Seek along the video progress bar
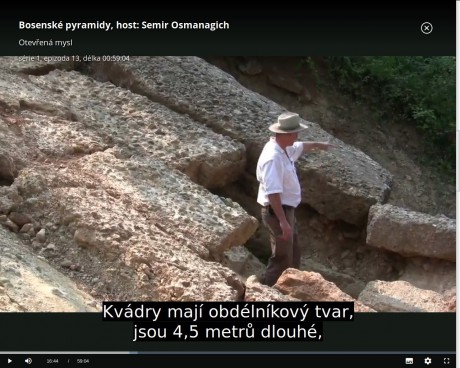The image size is (460, 368). 228,352
